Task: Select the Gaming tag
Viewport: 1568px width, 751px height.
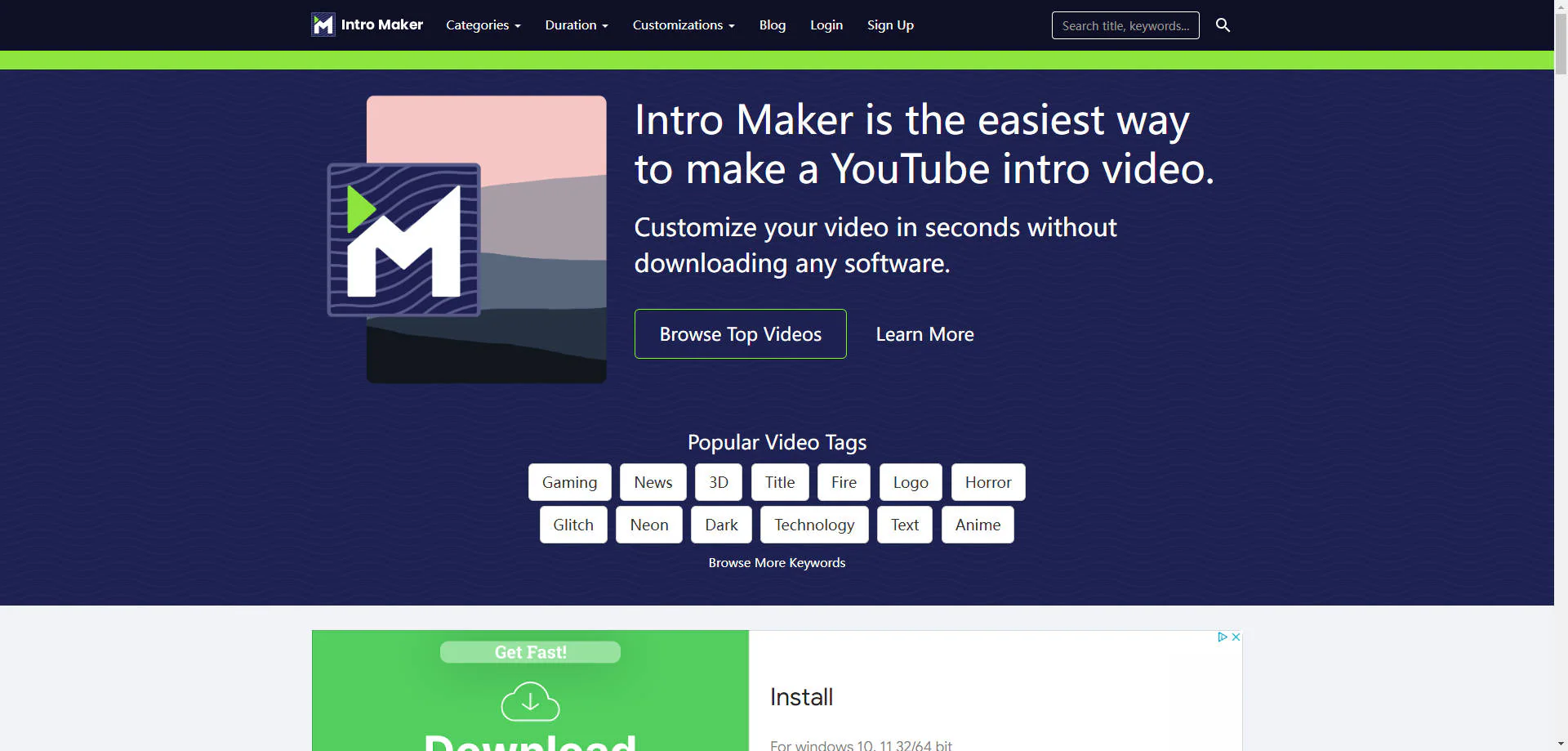Action: click(x=570, y=482)
